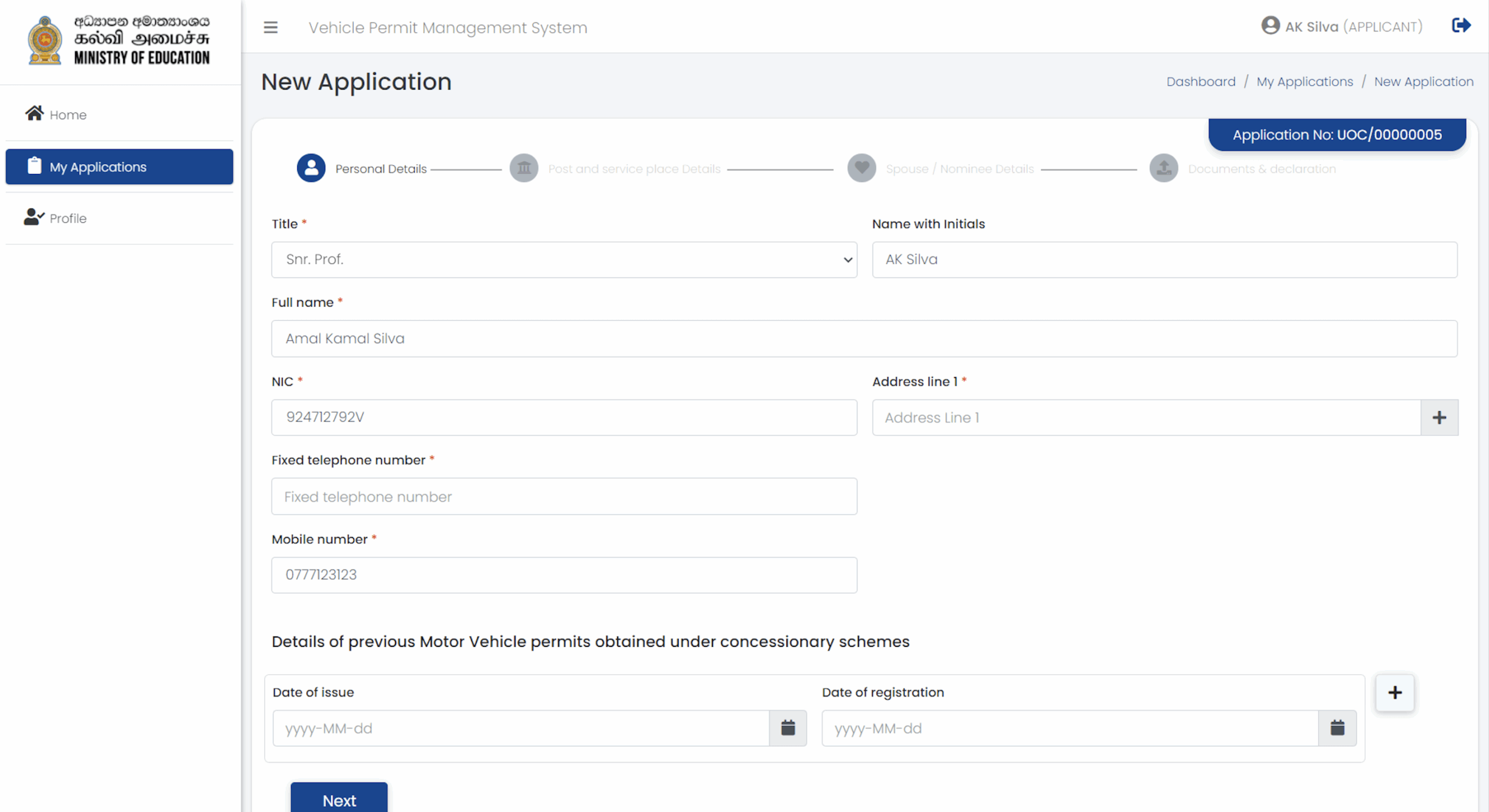Open the Date of registration calendar picker

(x=1337, y=728)
